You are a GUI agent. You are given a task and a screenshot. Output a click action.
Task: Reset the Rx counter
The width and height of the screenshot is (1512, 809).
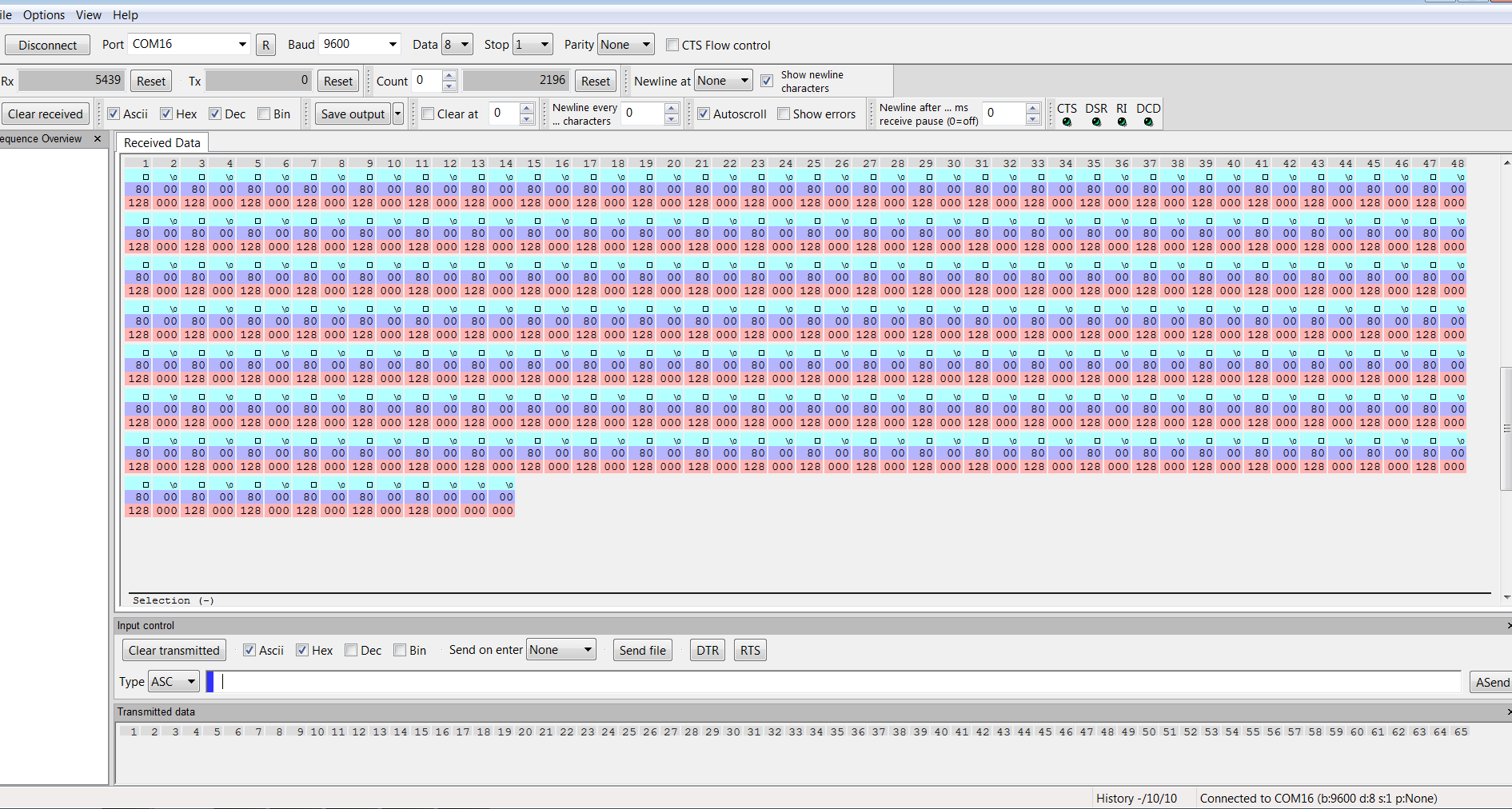coord(151,81)
